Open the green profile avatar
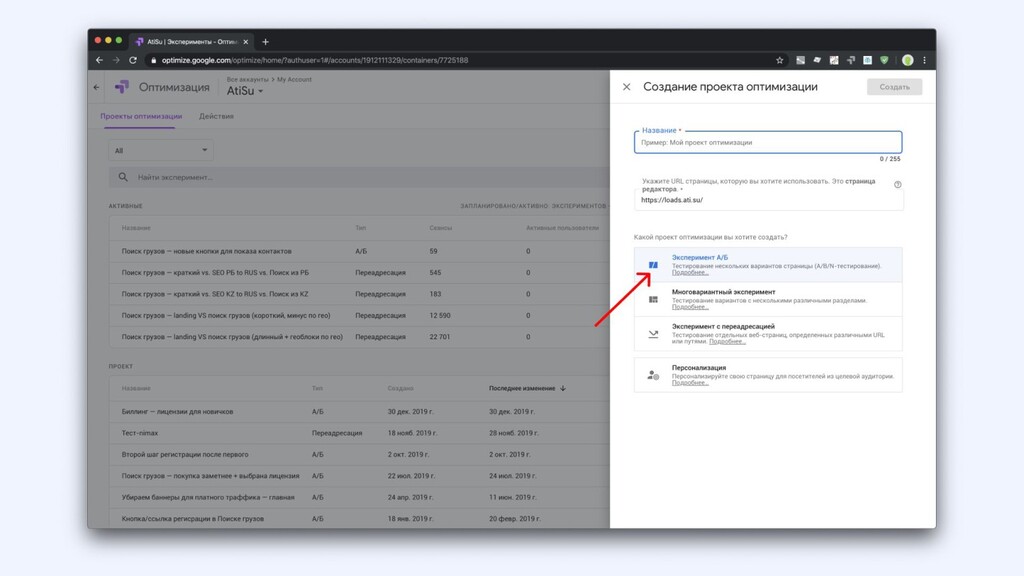 point(908,60)
